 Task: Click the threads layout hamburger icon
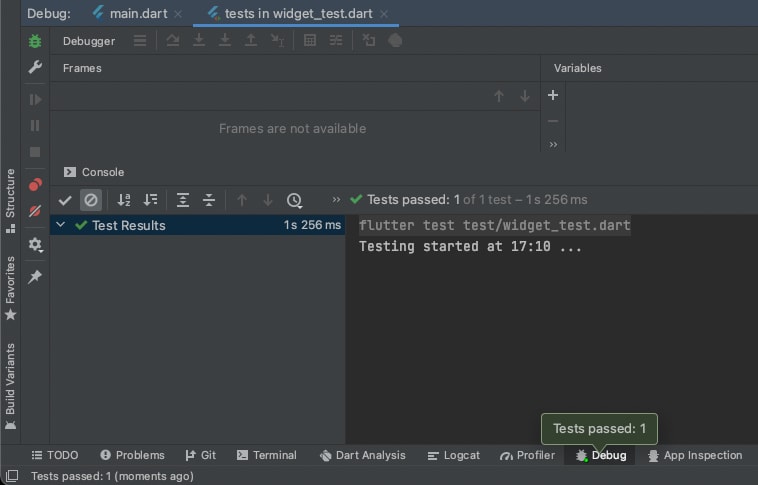pyautogui.click(x=140, y=41)
